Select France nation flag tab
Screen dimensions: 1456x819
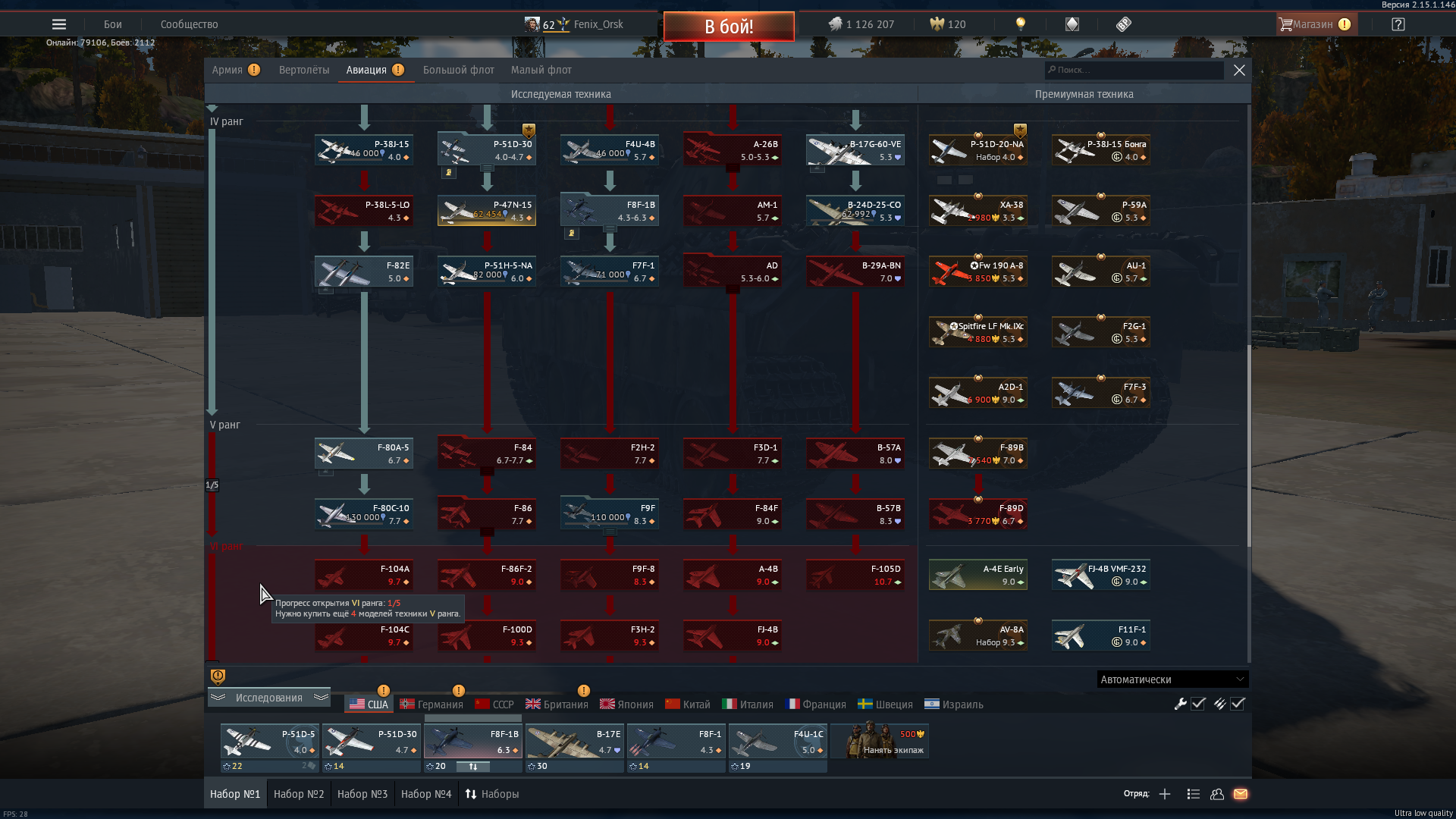816,704
